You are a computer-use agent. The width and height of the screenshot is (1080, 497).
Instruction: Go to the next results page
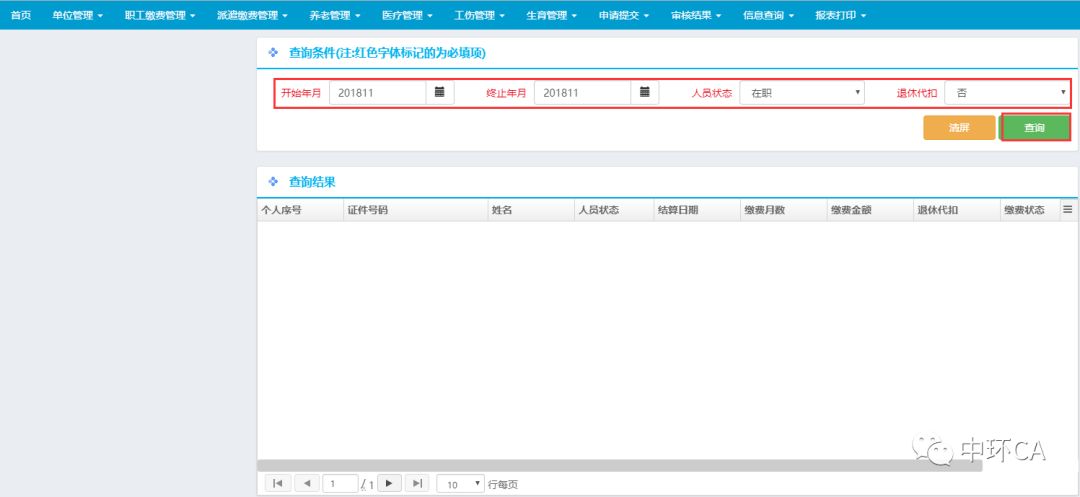(389, 483)
